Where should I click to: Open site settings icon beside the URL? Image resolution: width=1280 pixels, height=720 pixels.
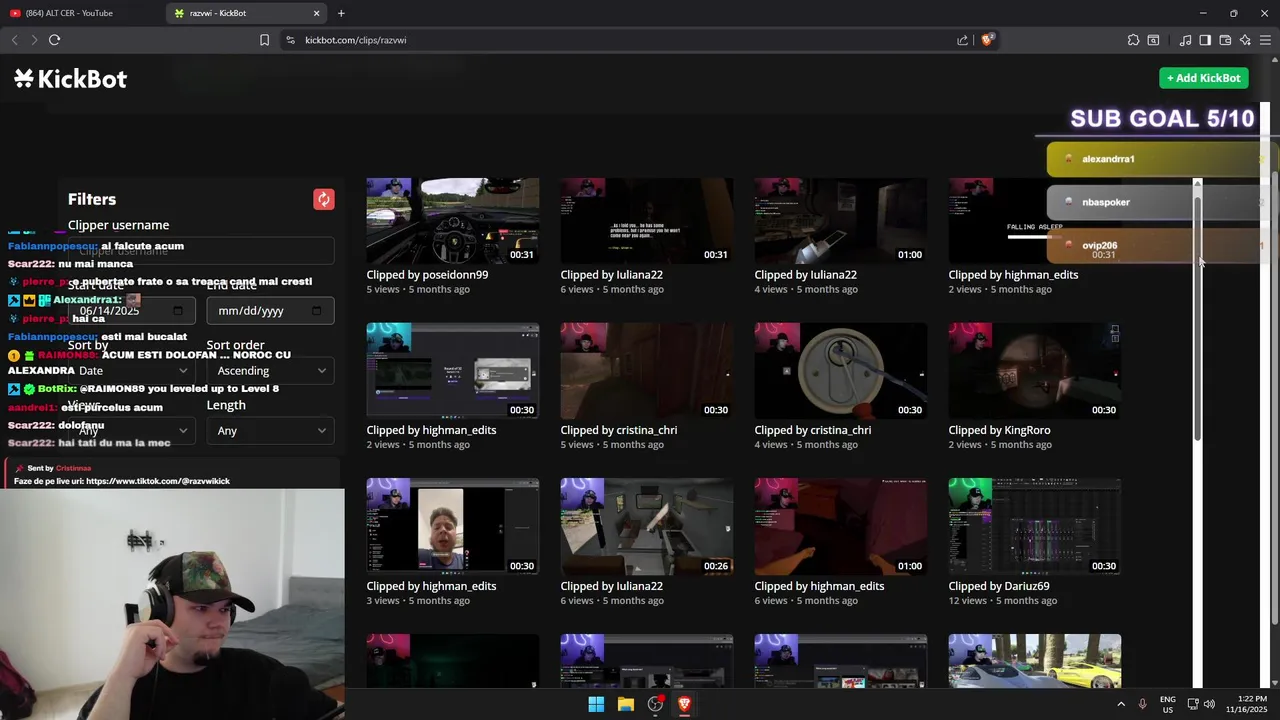[x=290, y=40]
